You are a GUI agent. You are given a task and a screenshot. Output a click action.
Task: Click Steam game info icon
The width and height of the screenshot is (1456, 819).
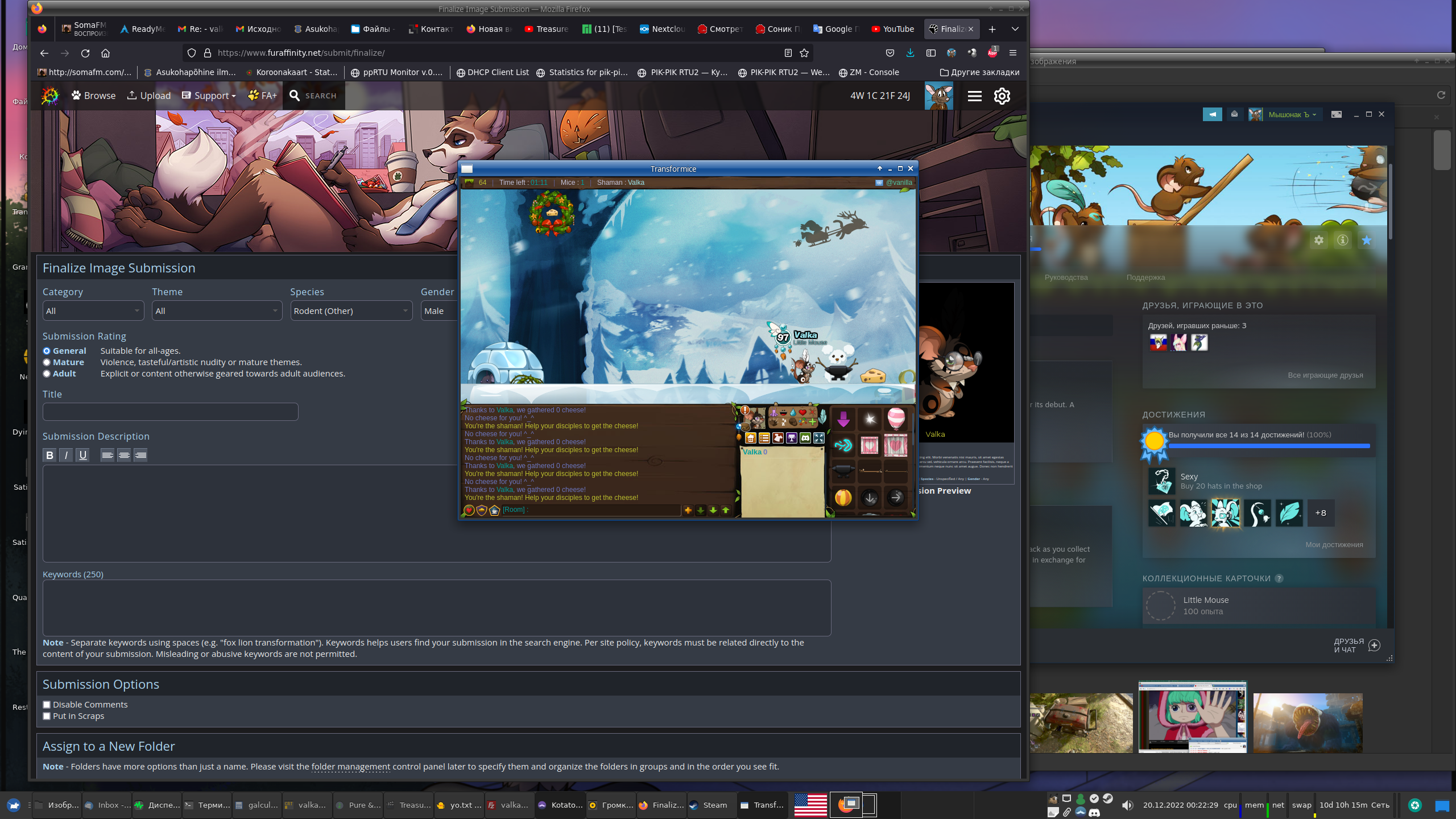[1343, 240]
